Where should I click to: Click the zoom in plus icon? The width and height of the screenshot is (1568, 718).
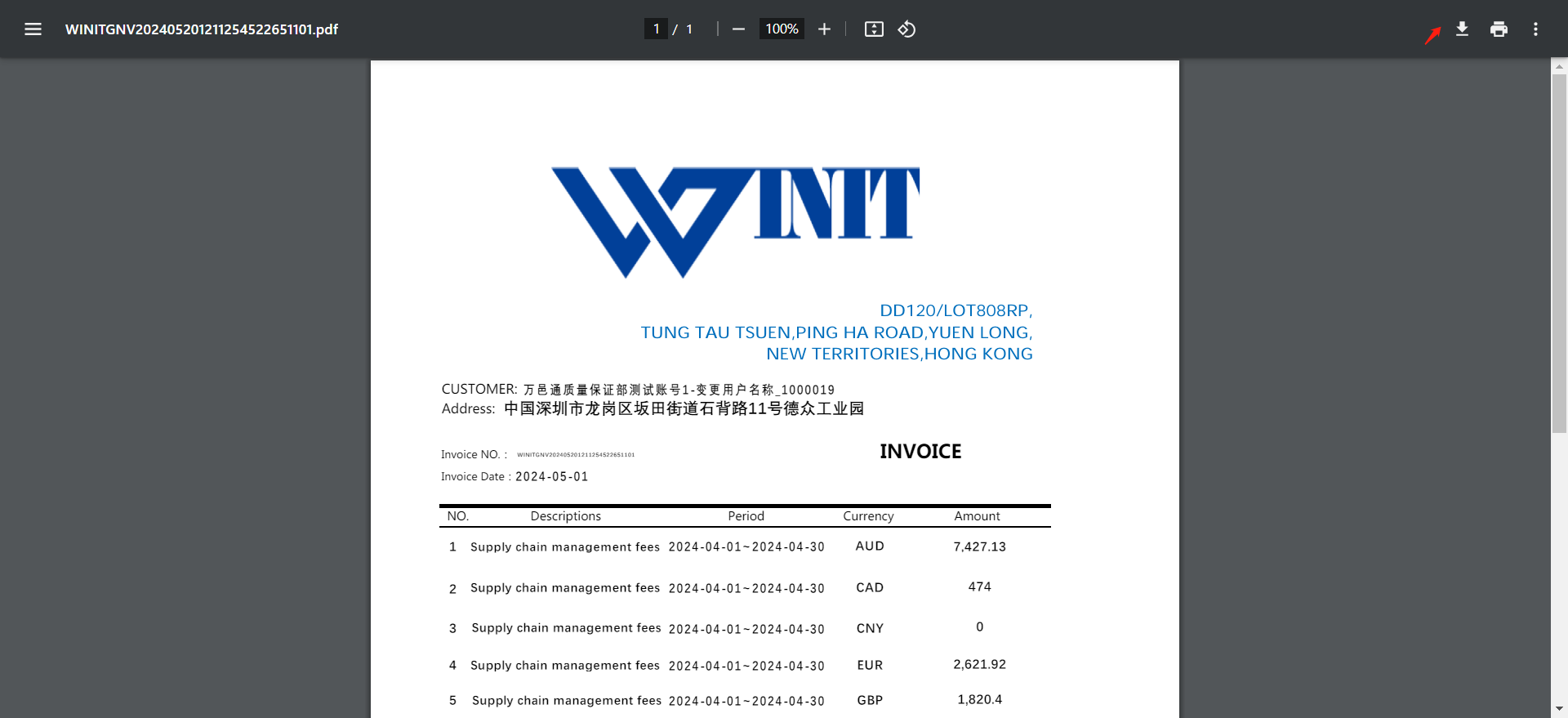click(x=824, y=29)
